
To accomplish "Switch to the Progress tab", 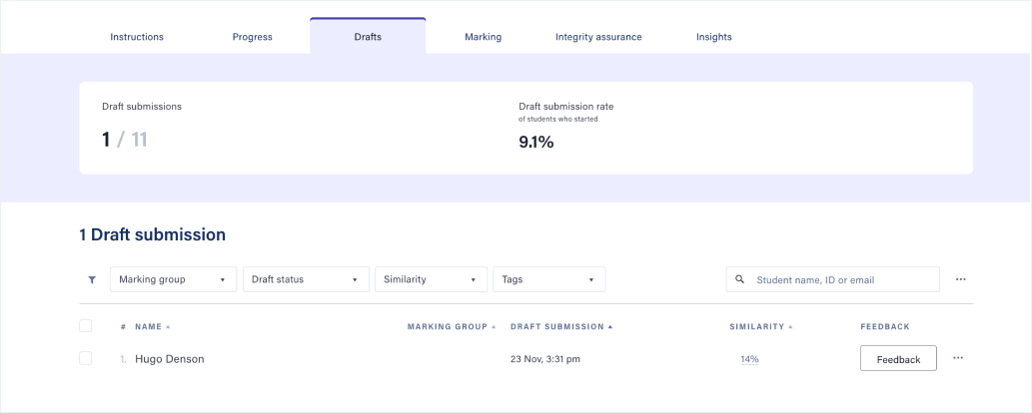I will click(252, 37).
